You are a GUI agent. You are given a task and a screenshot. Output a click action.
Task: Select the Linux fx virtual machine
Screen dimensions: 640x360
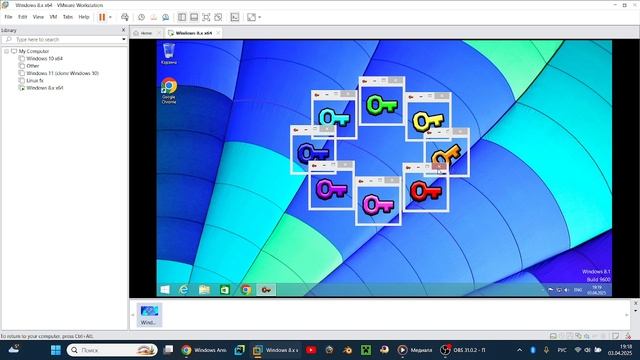(x=35, y=81)
